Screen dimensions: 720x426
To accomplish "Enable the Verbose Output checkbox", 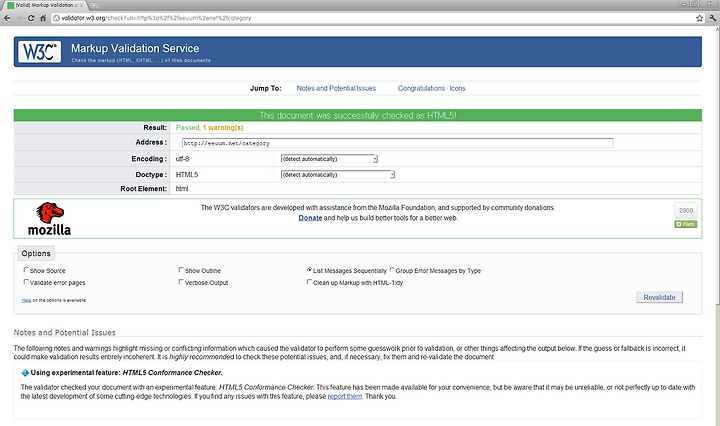I will click(181, 282).
